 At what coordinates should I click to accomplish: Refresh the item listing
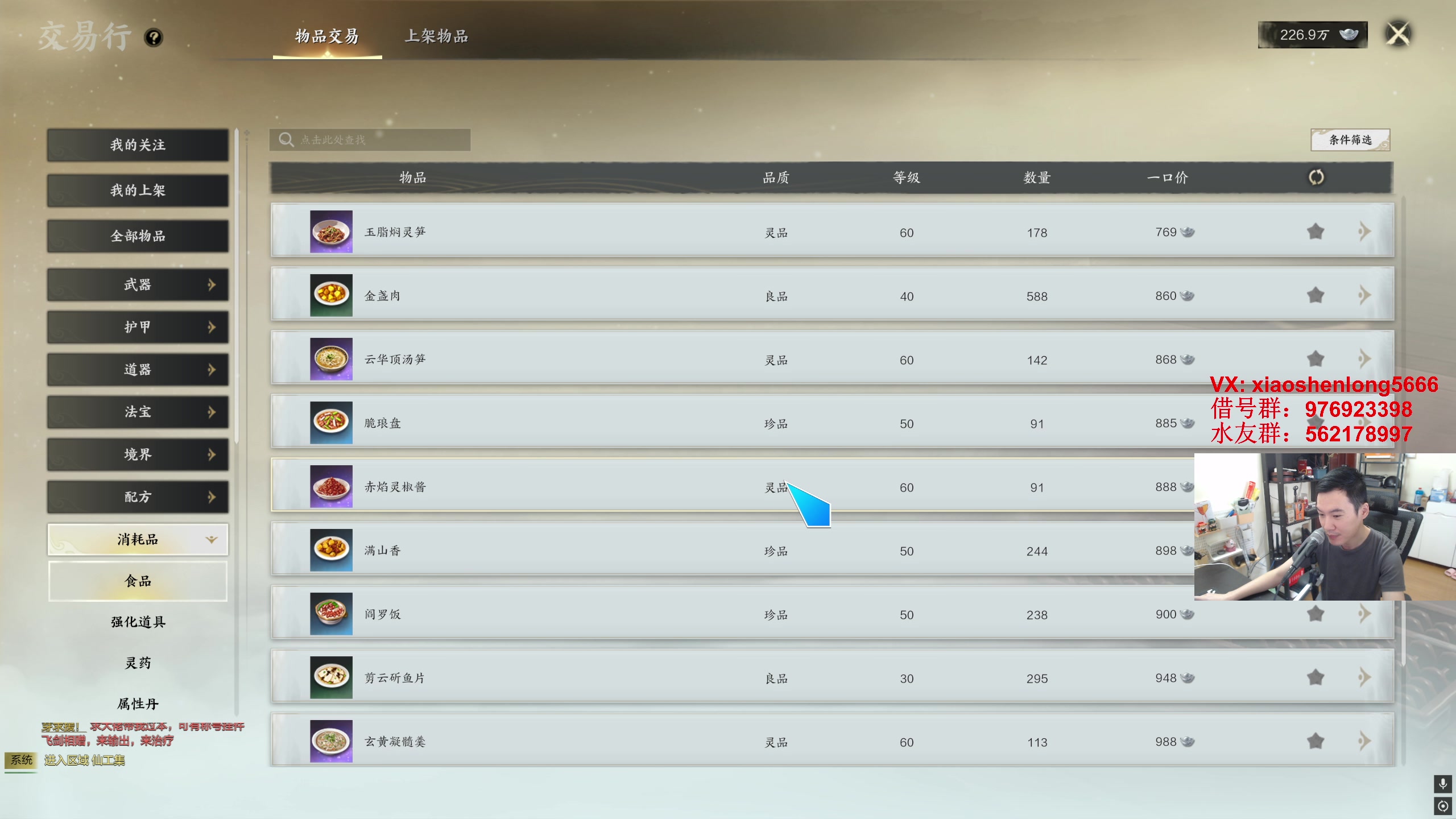click(x=1316, y=177)
